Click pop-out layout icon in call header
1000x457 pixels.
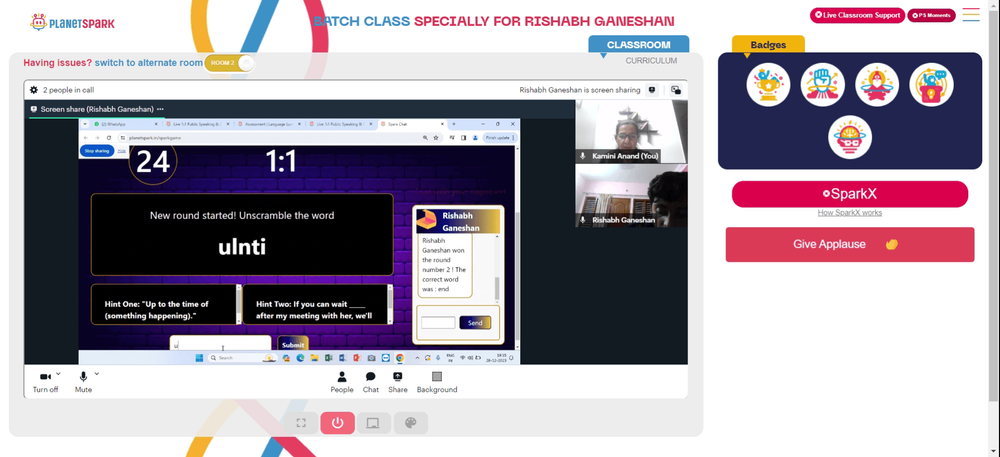[675, 90]
